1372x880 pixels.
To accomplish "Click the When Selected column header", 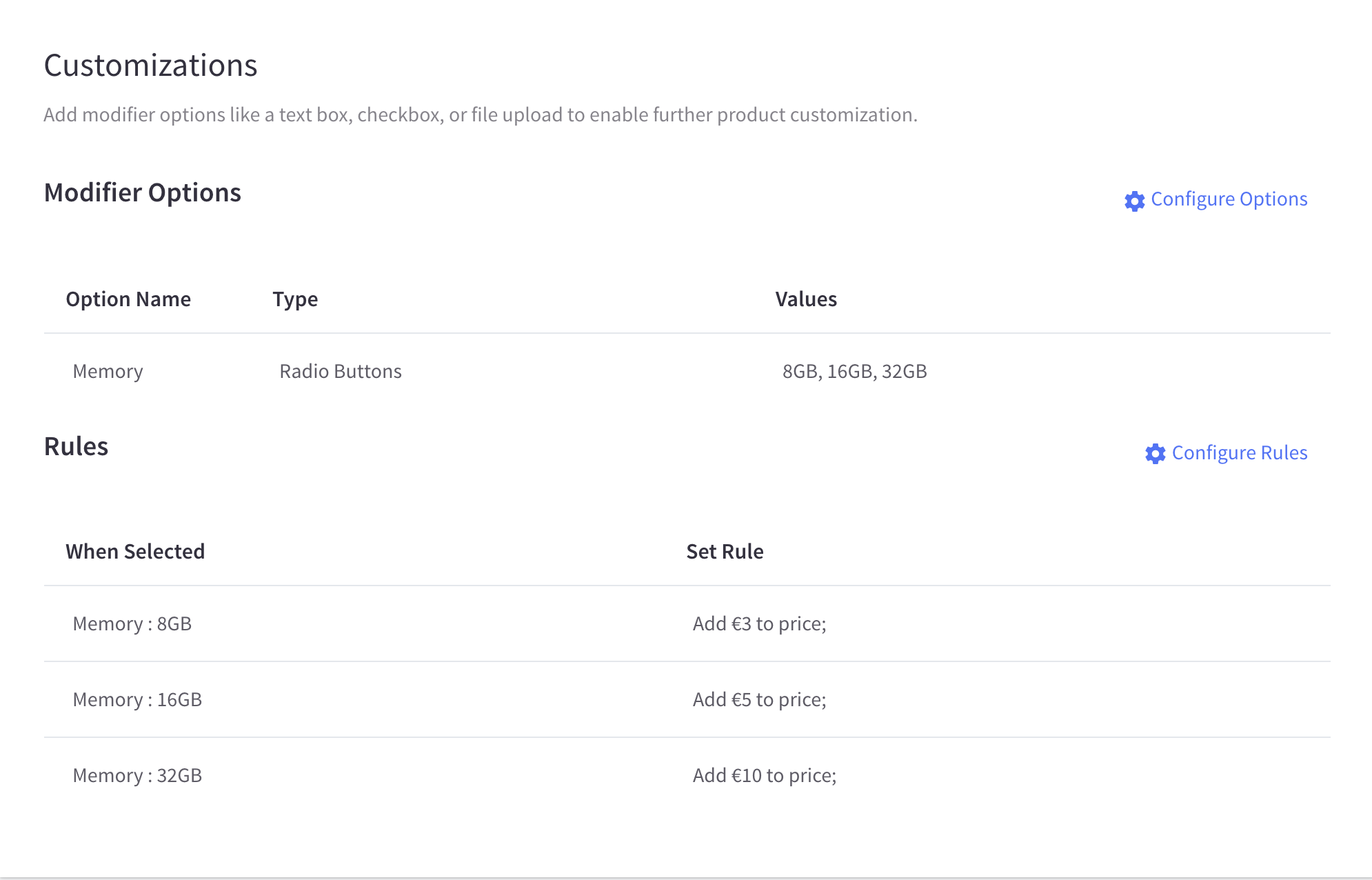I will coord(135,551).
